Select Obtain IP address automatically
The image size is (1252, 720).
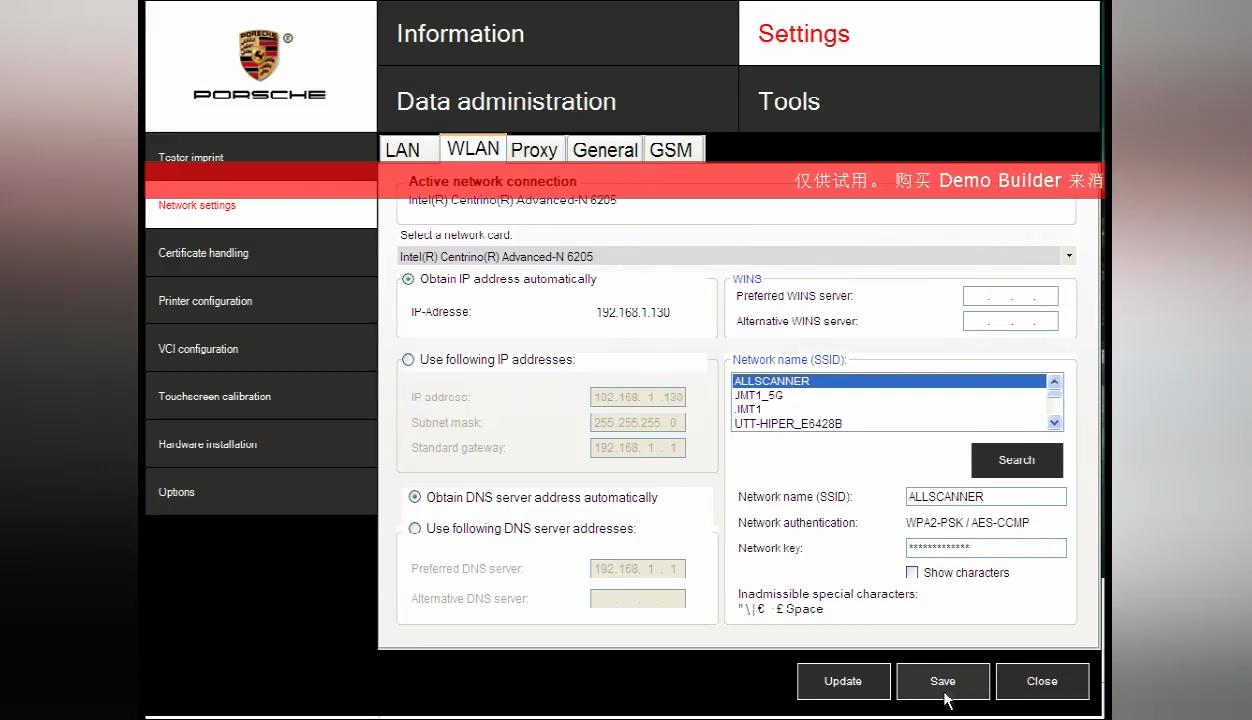pyautogui.click(x=408, y=280)
